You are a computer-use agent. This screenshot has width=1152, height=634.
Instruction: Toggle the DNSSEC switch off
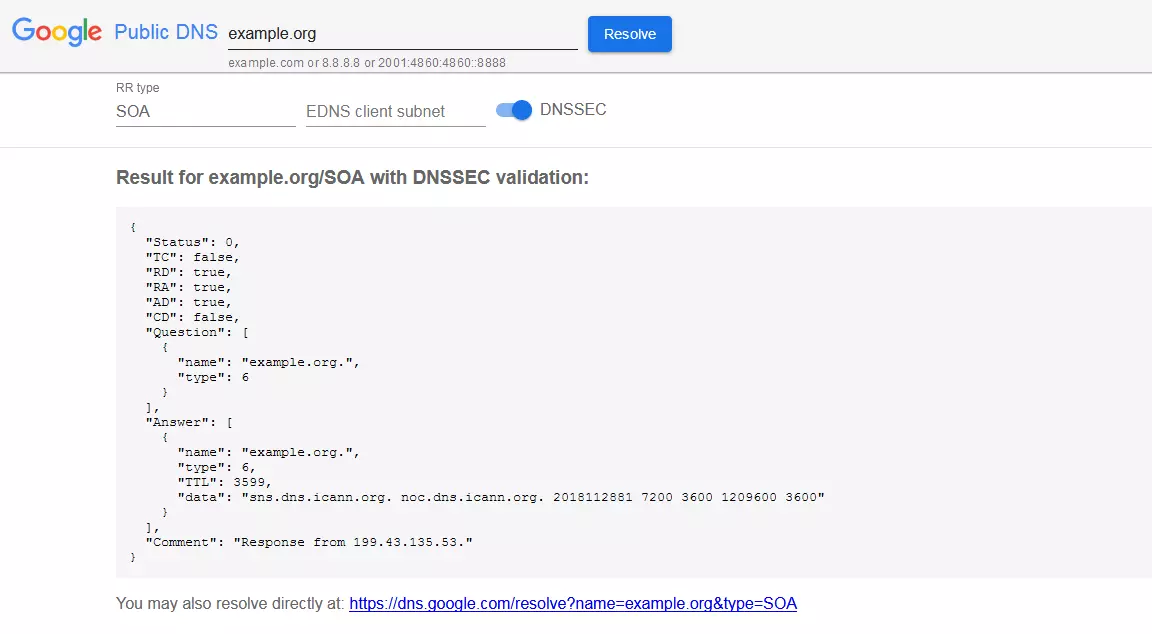[x=514, y=110]
